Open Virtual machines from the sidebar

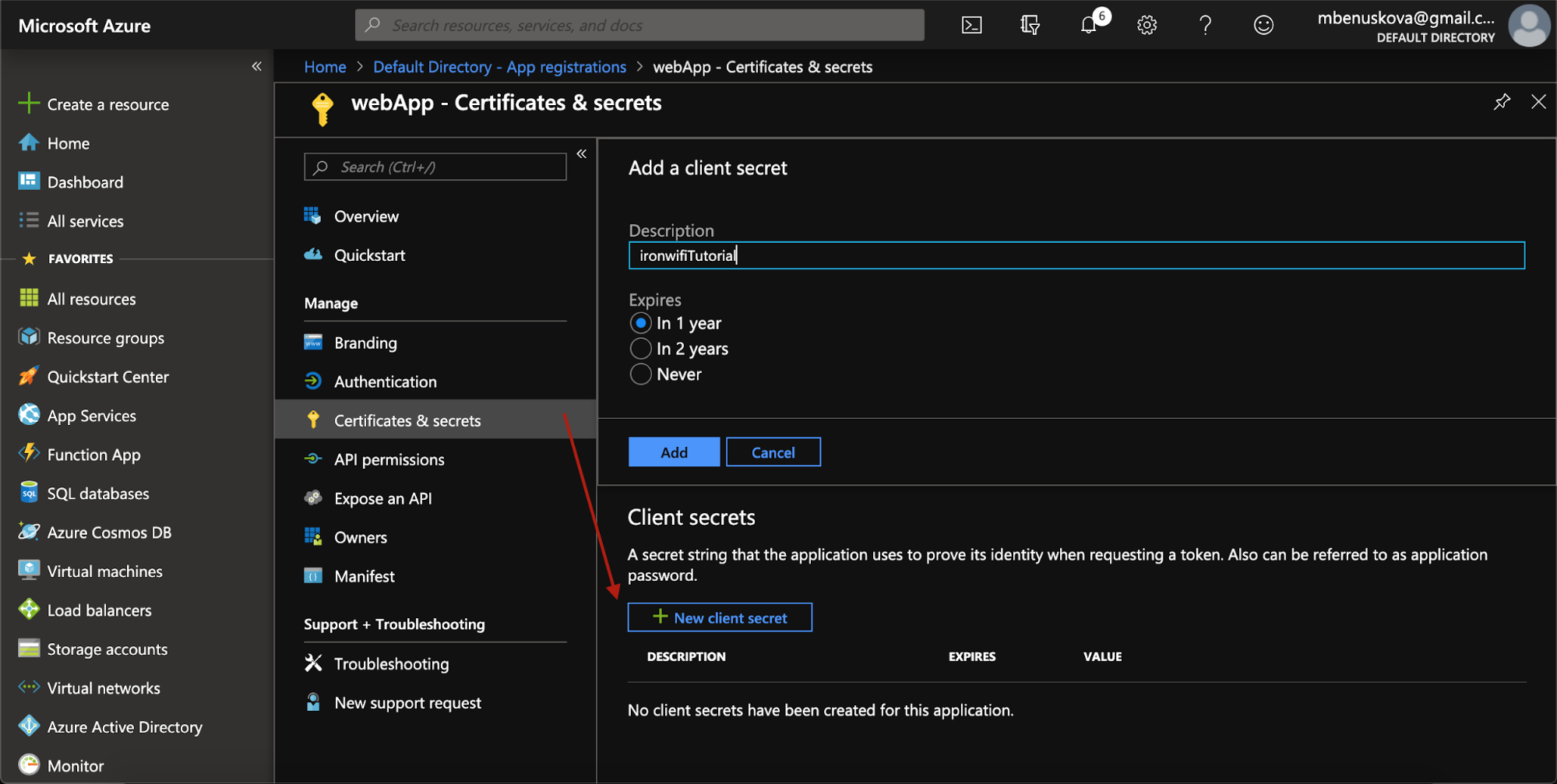[x=104, y=571]
